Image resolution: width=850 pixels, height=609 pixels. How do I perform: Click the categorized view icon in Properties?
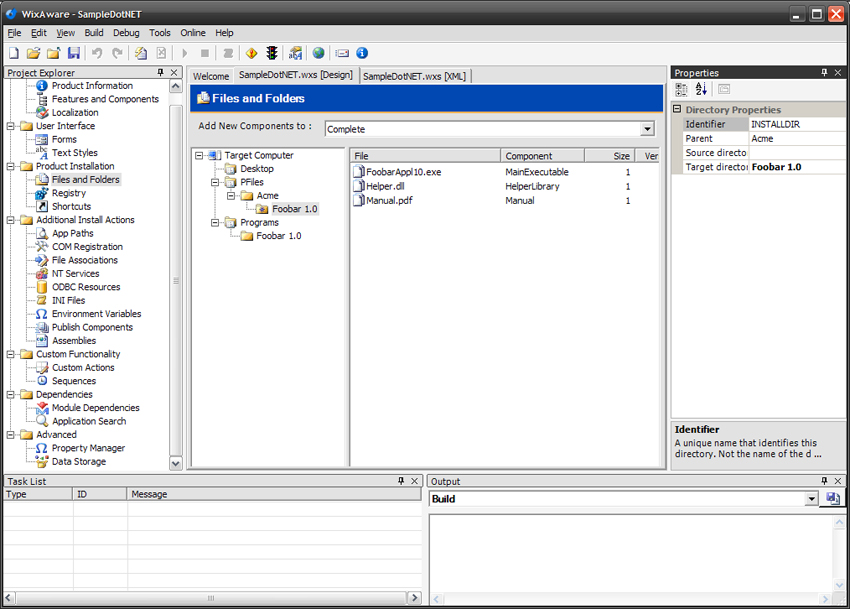click(681, 89)
